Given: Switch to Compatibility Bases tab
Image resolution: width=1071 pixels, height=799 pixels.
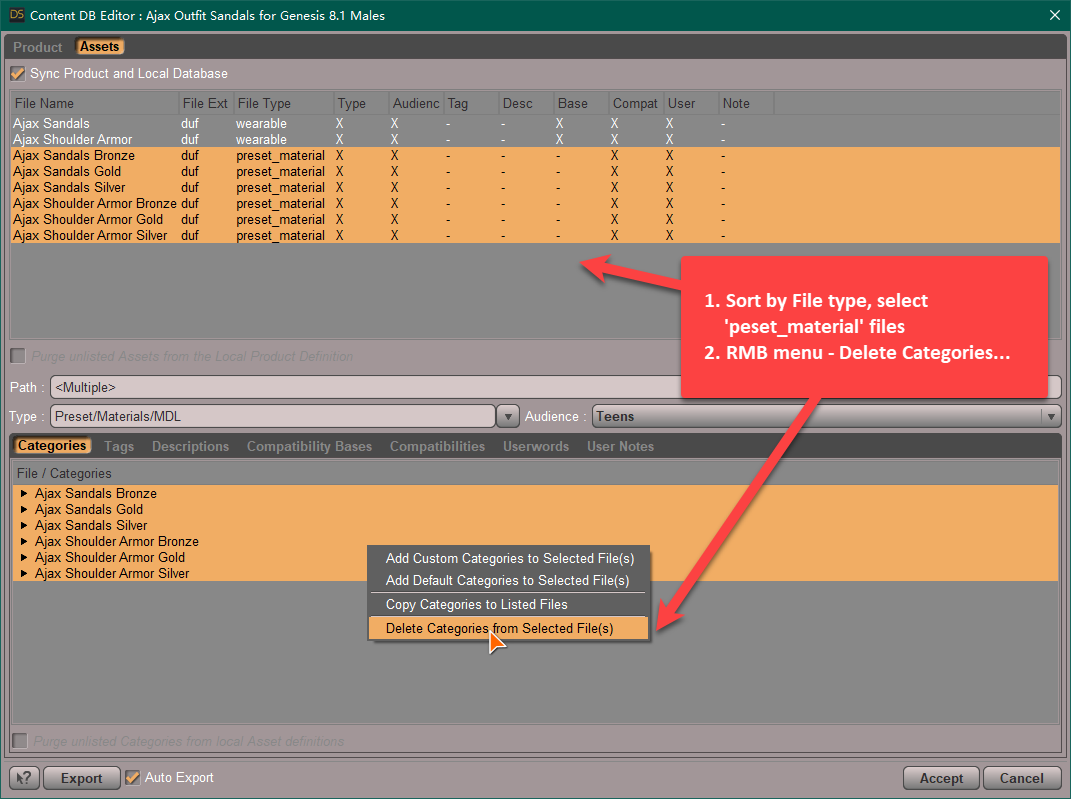Looking at the screenshot, I should click(309, 446).
